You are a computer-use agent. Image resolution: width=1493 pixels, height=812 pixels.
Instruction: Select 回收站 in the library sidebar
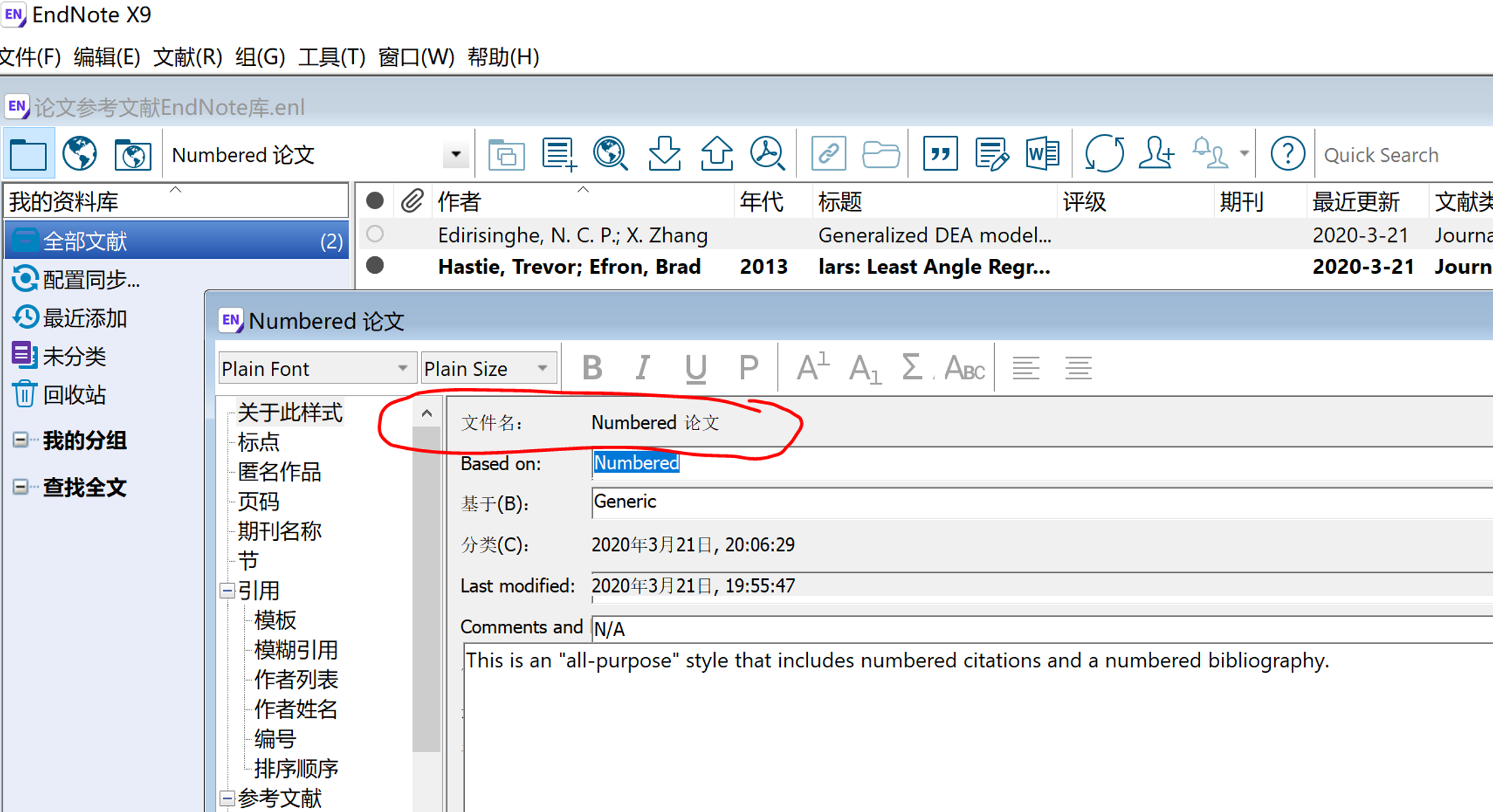pos(74,395)
